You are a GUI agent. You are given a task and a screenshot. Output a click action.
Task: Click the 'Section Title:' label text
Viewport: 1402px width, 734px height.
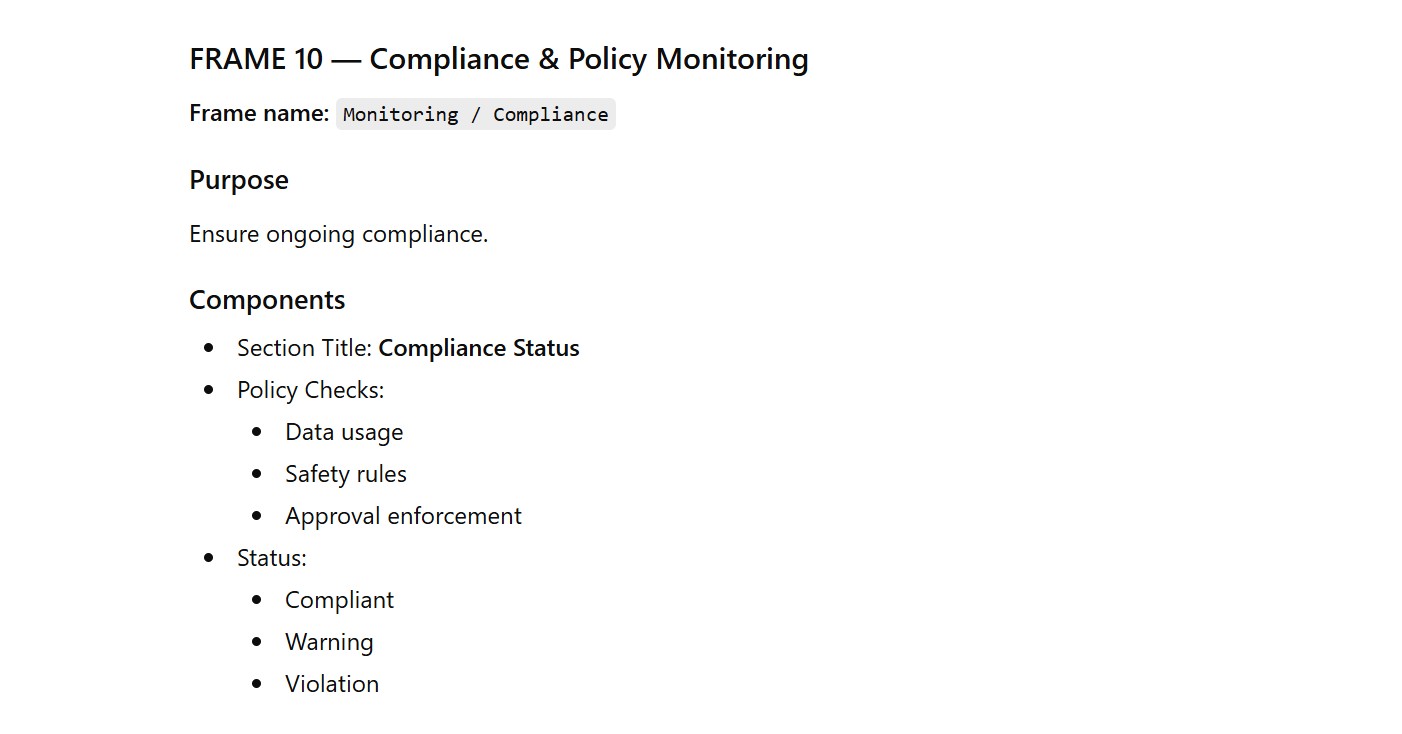304,348
